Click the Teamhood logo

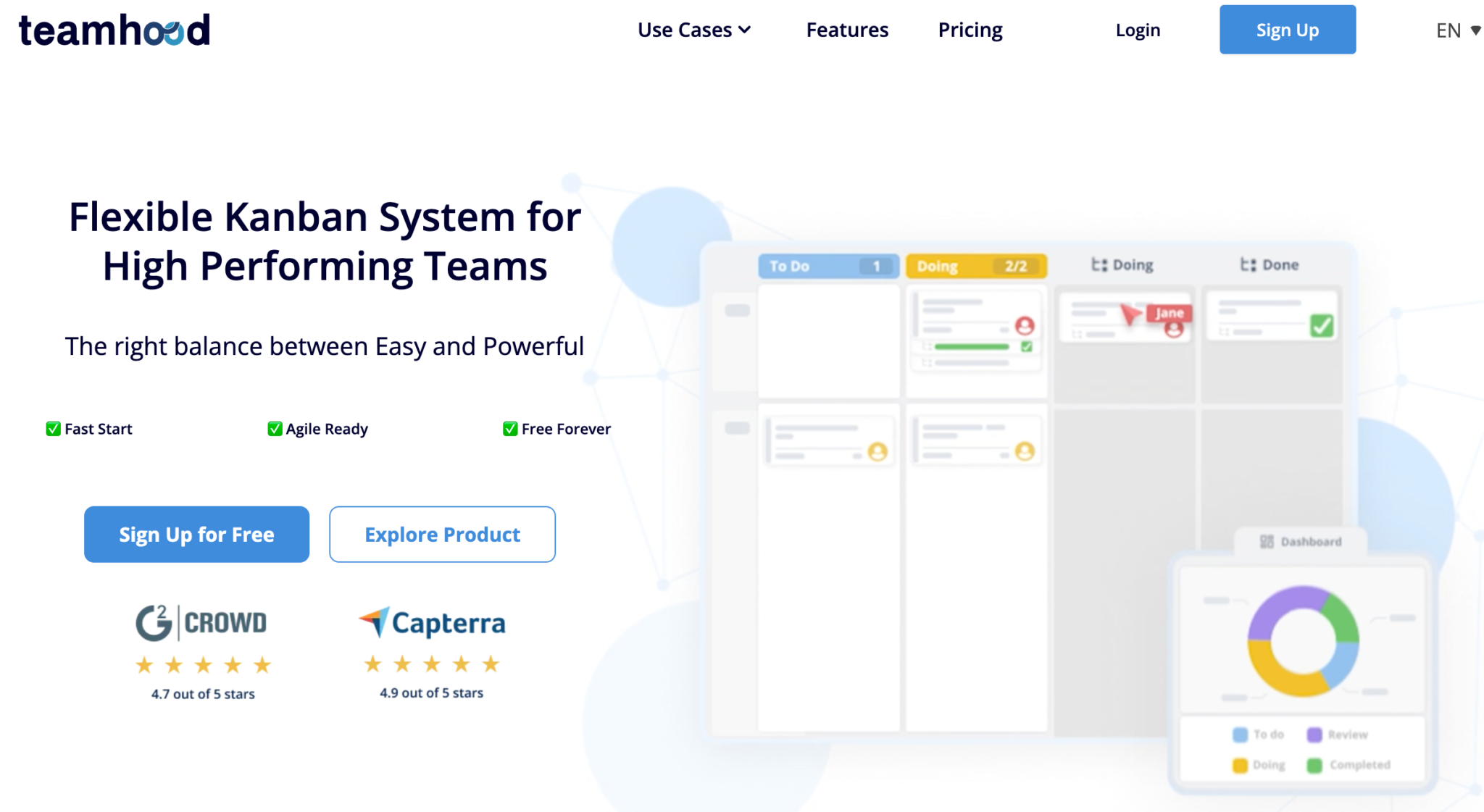tap(113, 30)
